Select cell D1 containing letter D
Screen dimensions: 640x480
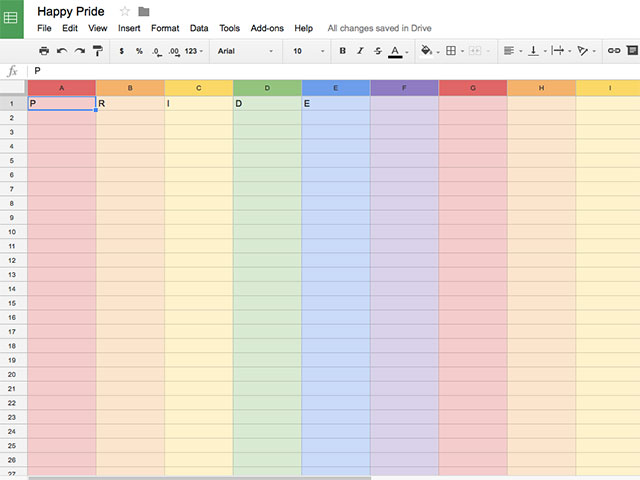click(267, 103)
